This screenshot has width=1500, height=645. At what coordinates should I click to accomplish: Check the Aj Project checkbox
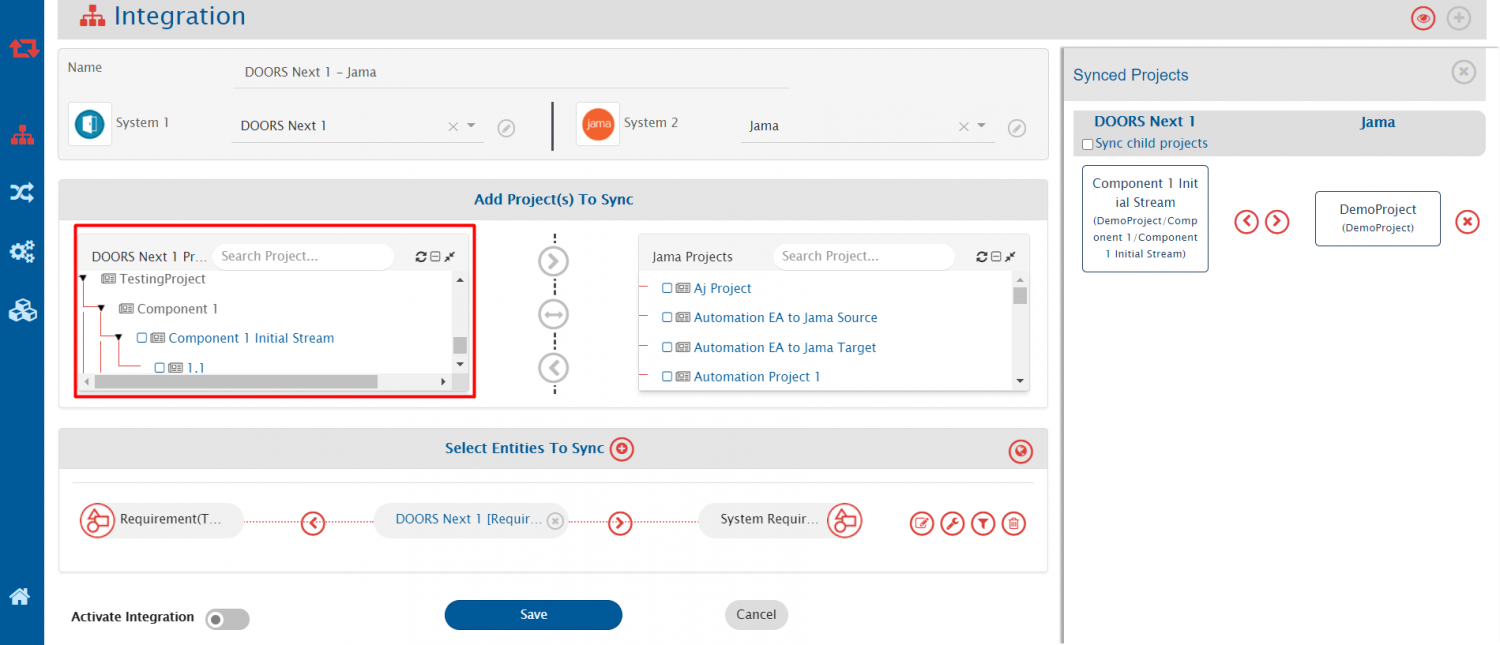(x=667, y=288)
